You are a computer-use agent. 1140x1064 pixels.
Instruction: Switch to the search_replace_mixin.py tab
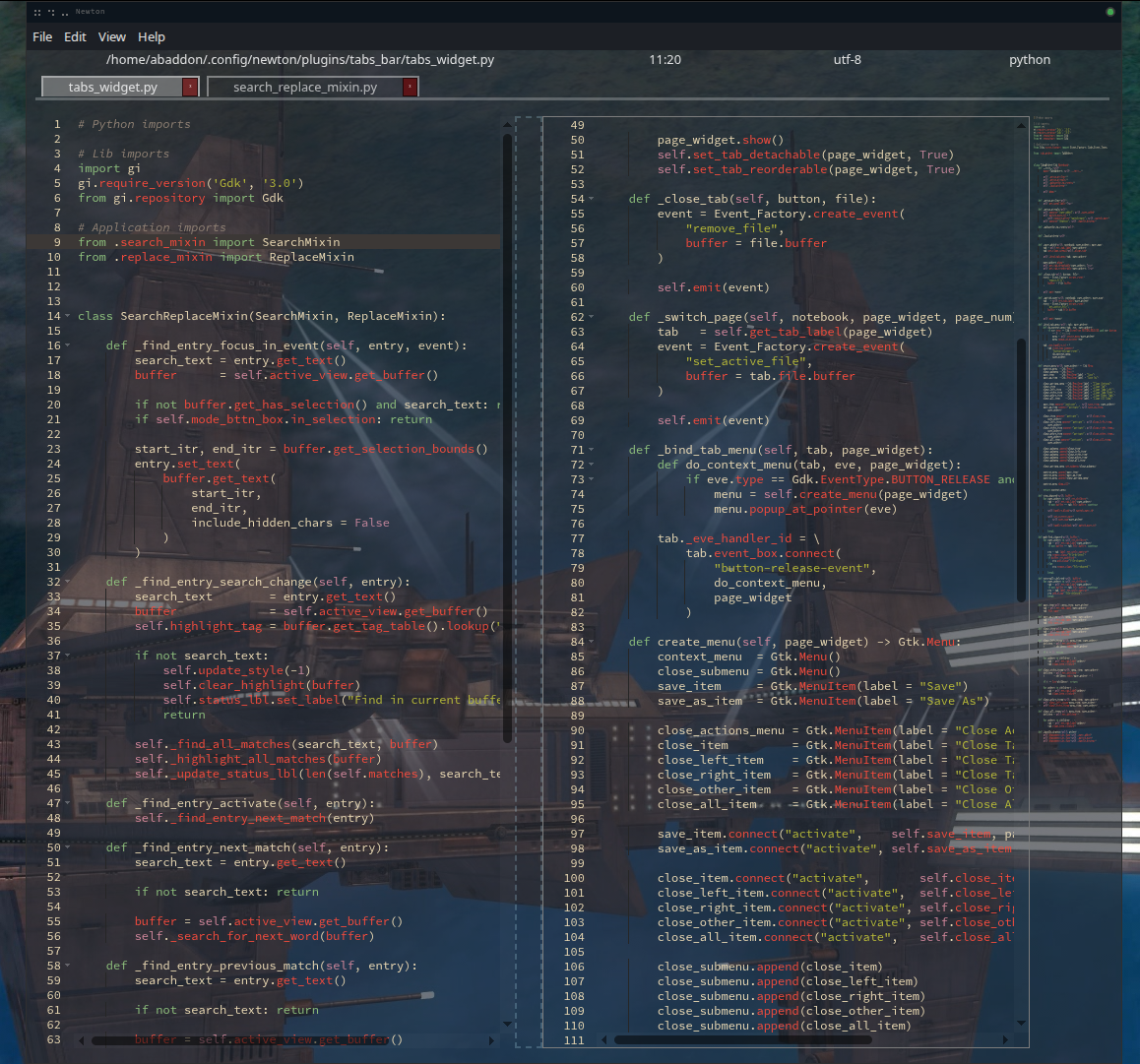point(305,87)
